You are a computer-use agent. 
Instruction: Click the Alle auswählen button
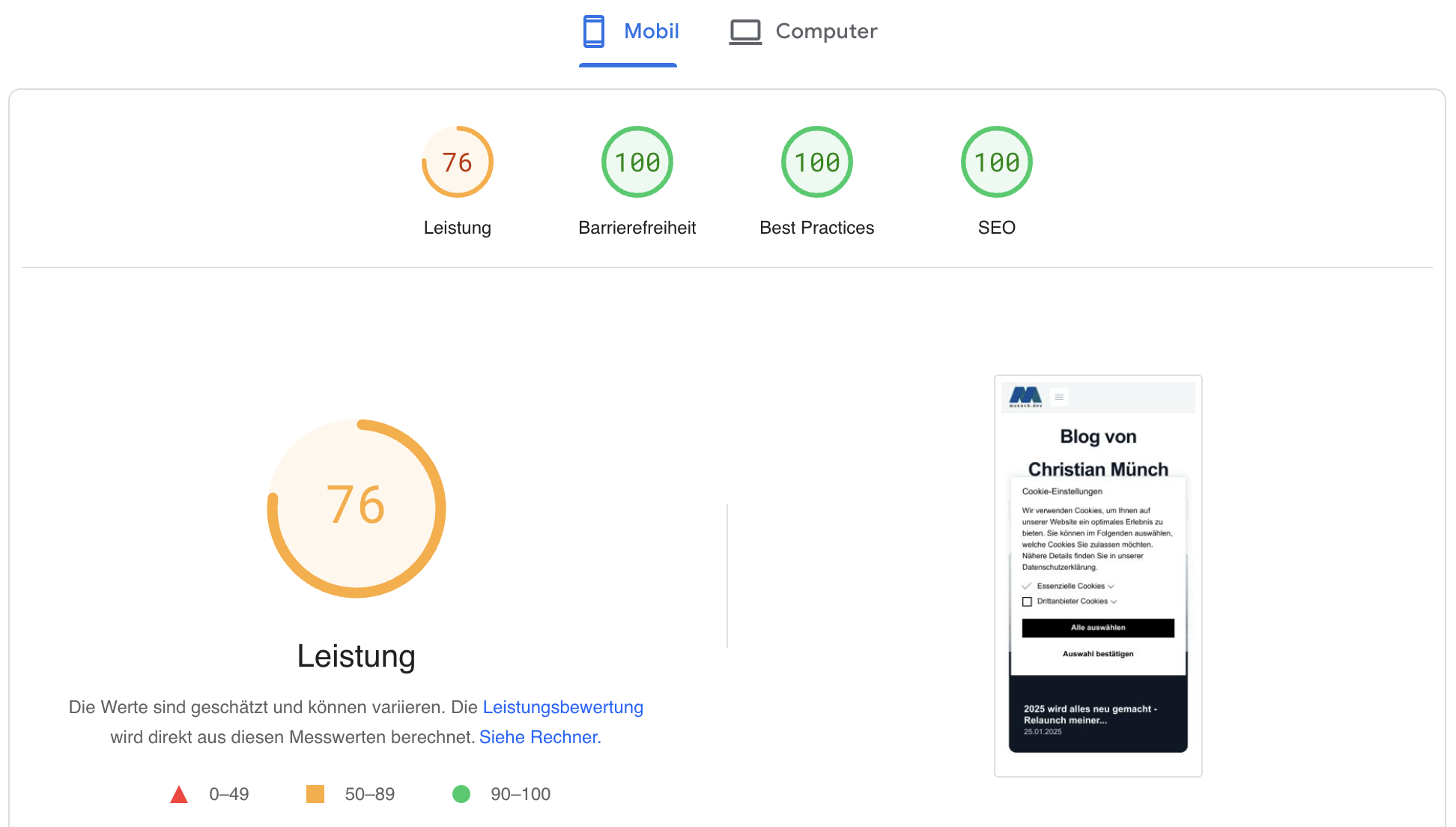tap(1098, 628)
